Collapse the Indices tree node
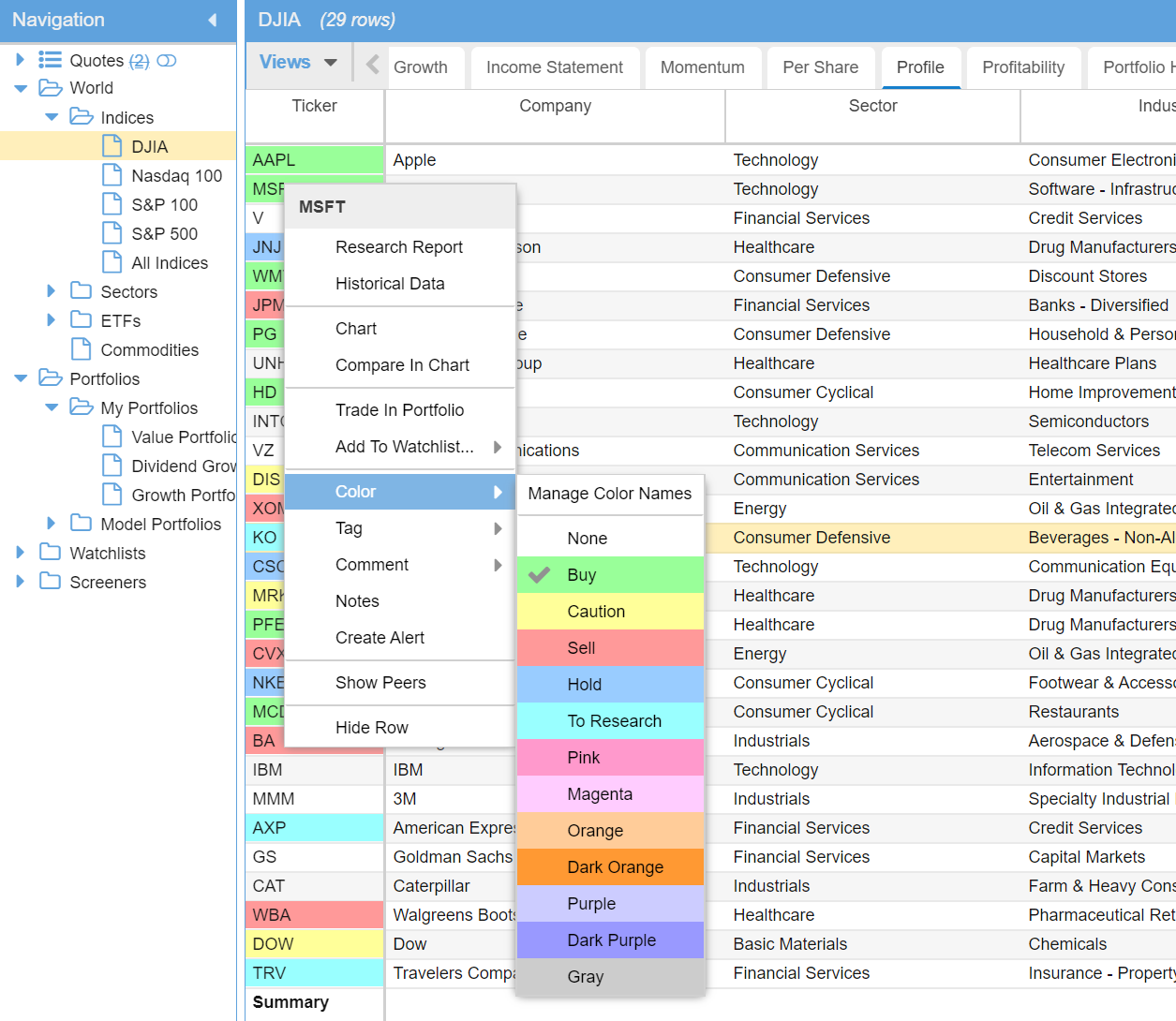 [52, 117]
